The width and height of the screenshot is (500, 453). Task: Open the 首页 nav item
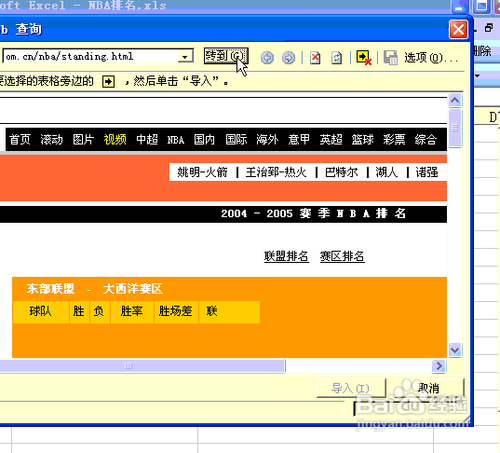(x=20, y=139)
